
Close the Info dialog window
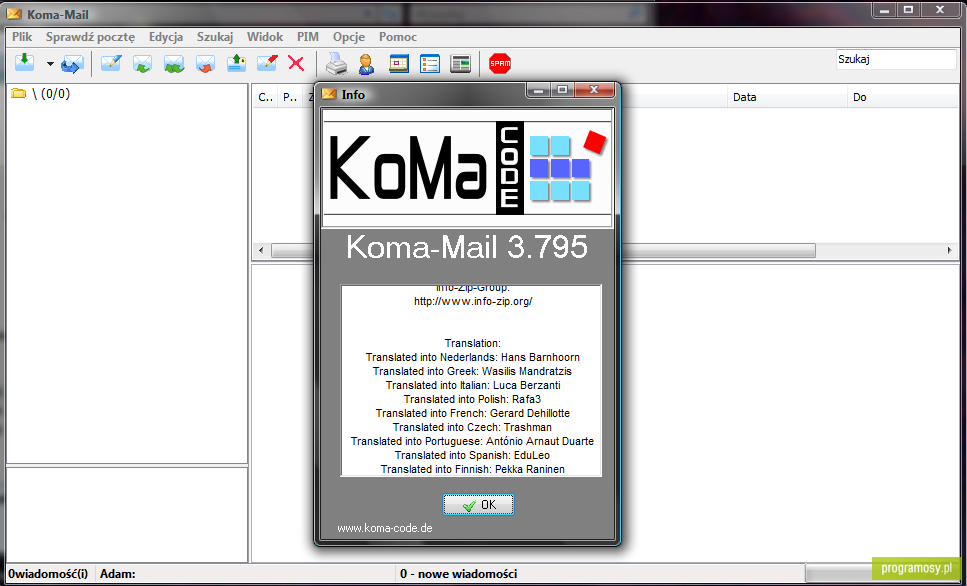pos(594,90)
